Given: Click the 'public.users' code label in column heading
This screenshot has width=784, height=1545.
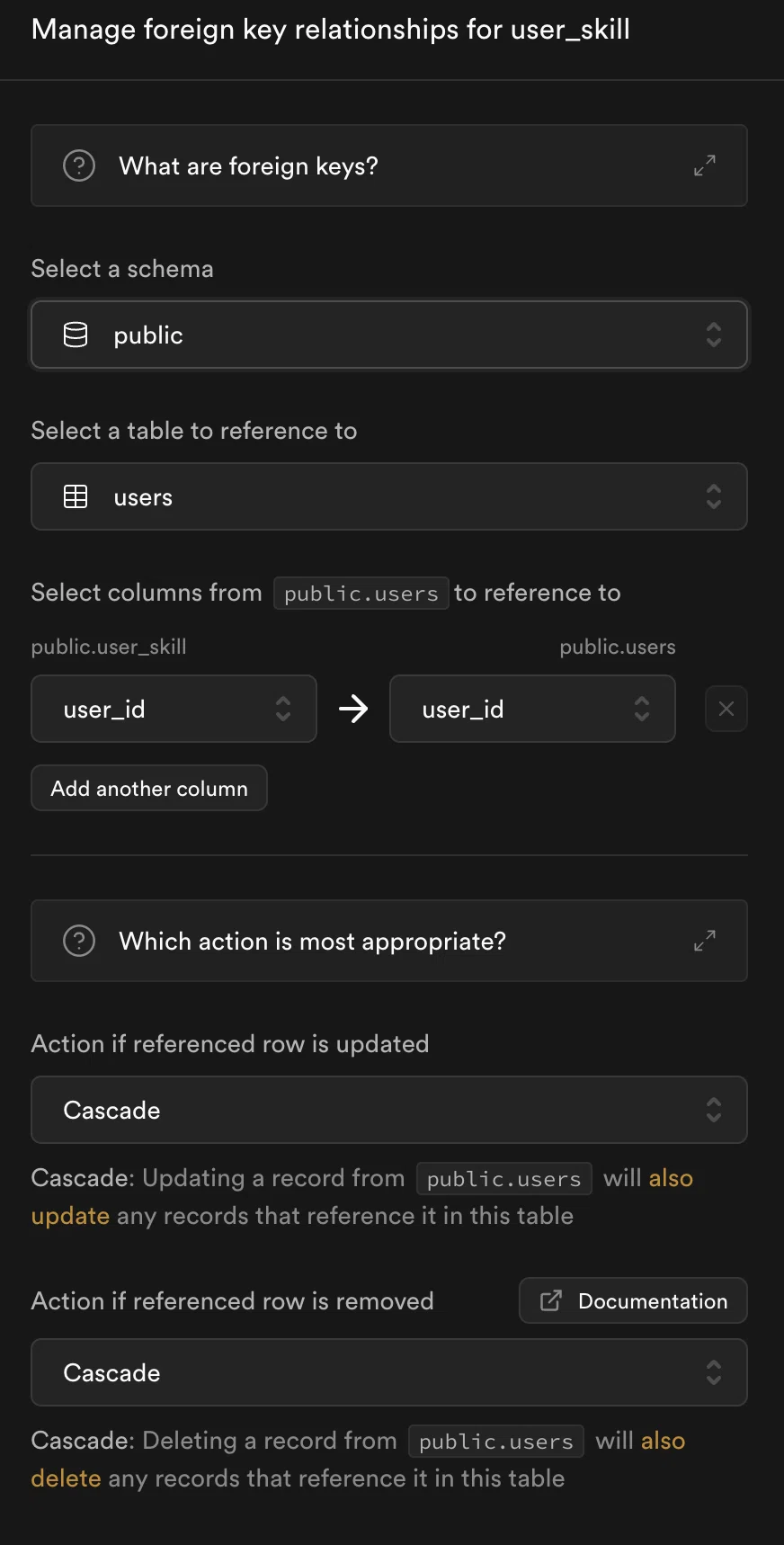Looking at the screenshot, I should point(361,594).
